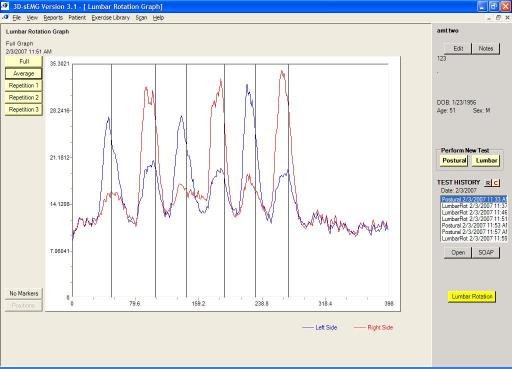
Task: Open the Patient menu
Action: pyautogui.click(x=77, y=18)
